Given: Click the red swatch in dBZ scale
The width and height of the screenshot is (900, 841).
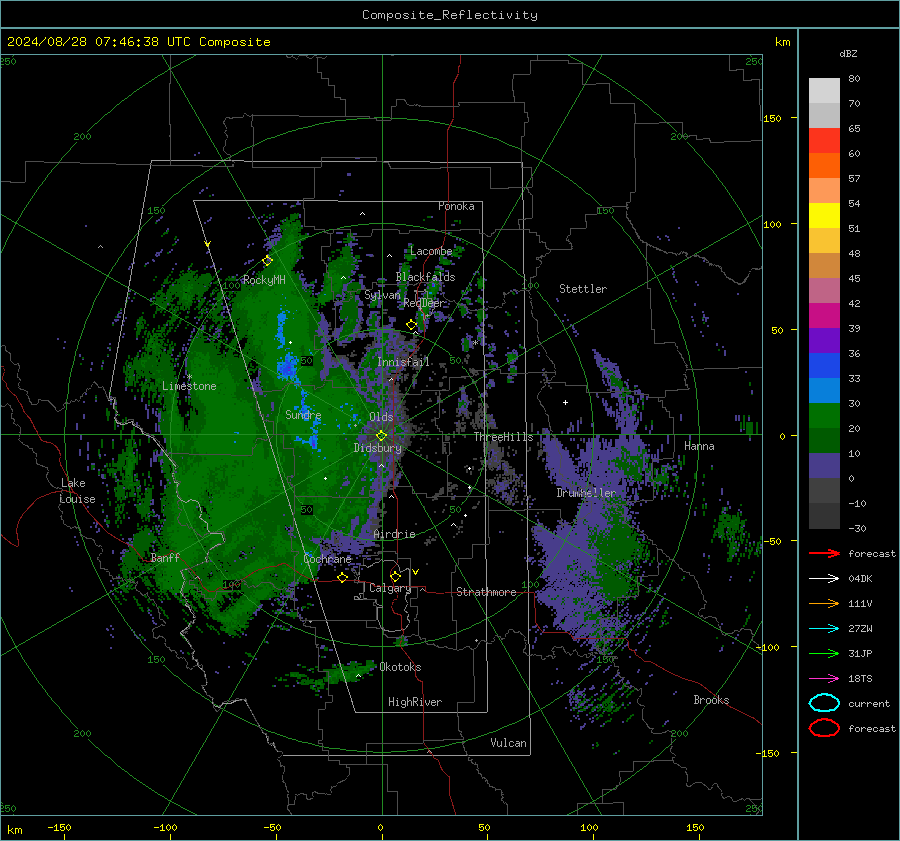Looking at the screenshot, I should coord(824,141).
